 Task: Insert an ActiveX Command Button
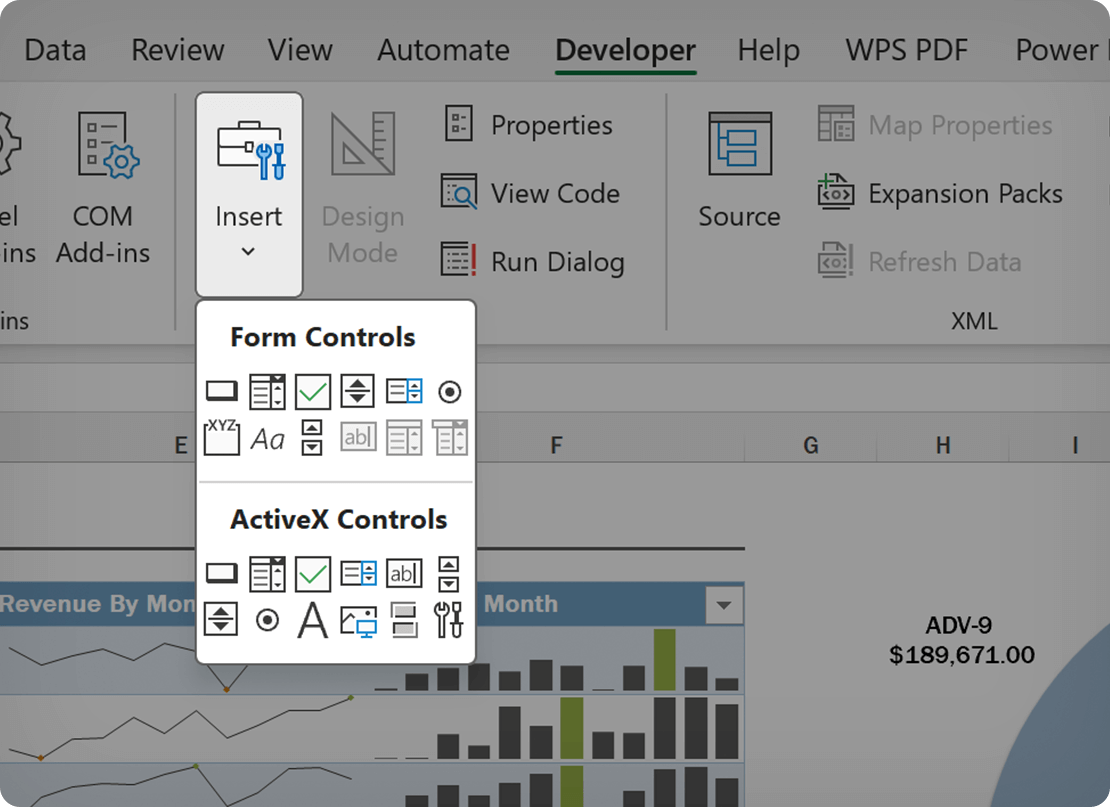[x=221, y=573]
